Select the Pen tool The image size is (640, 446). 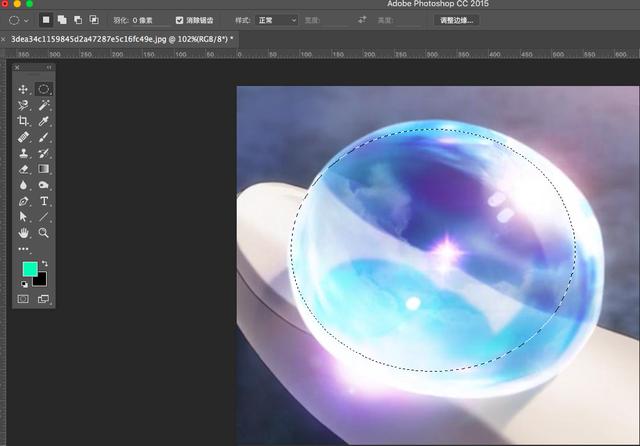click(23, 201)
